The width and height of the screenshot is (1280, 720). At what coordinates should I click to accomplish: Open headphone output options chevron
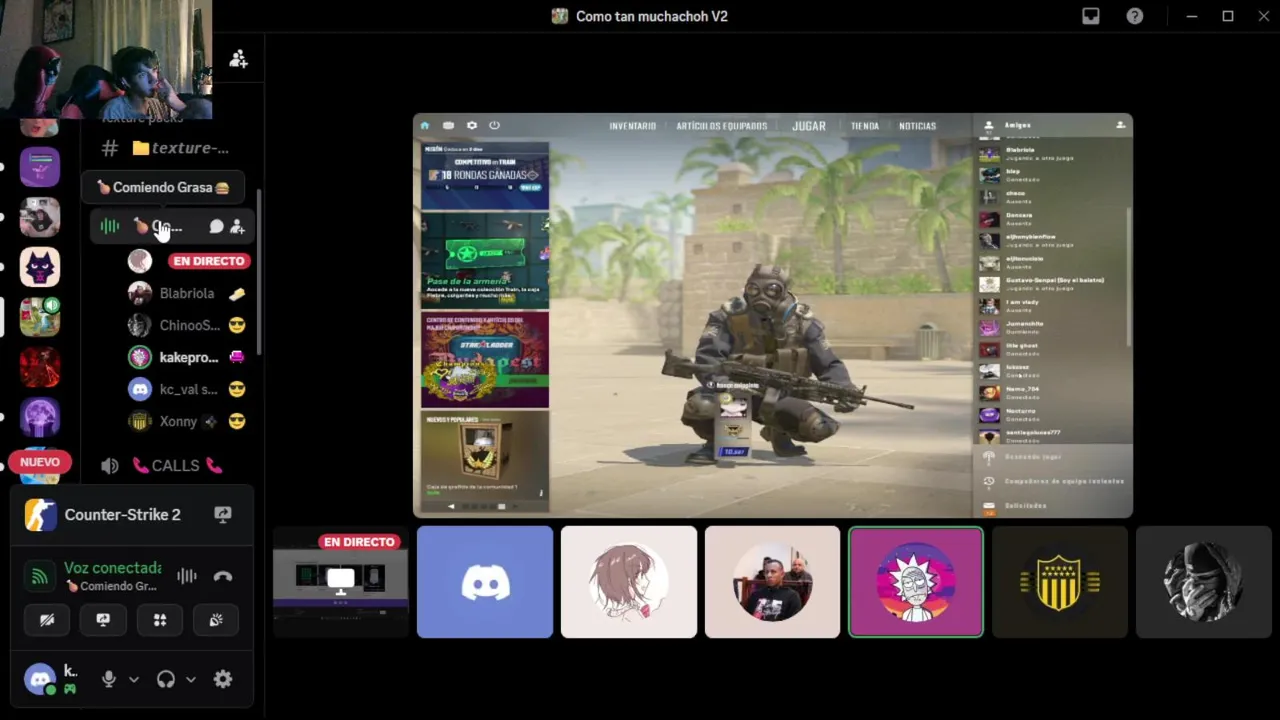pyautogui.click(x=191, y=679)
